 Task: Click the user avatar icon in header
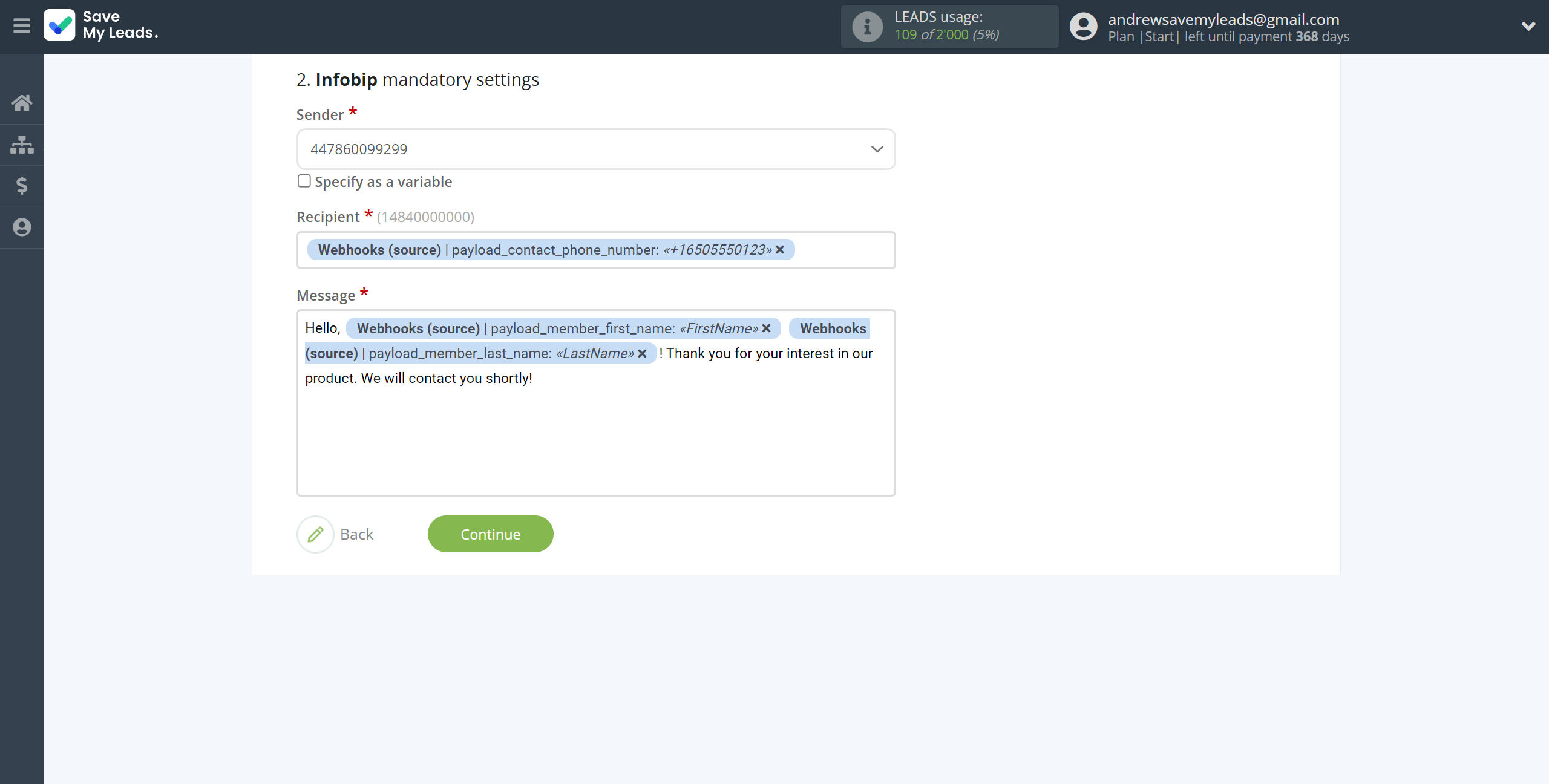[x=1083, y=27]
